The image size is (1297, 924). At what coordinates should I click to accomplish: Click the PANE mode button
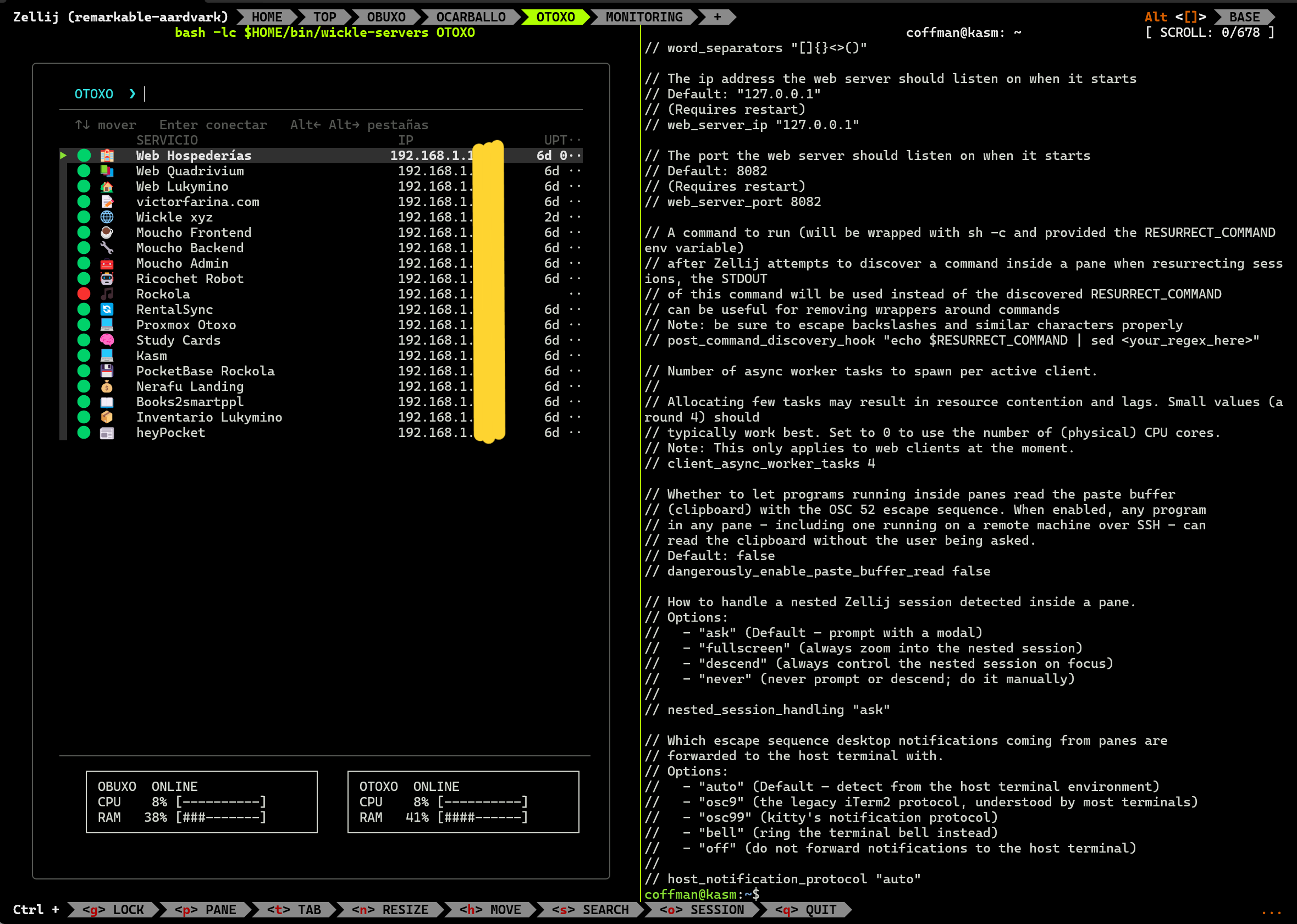click(x=206, y=909)
